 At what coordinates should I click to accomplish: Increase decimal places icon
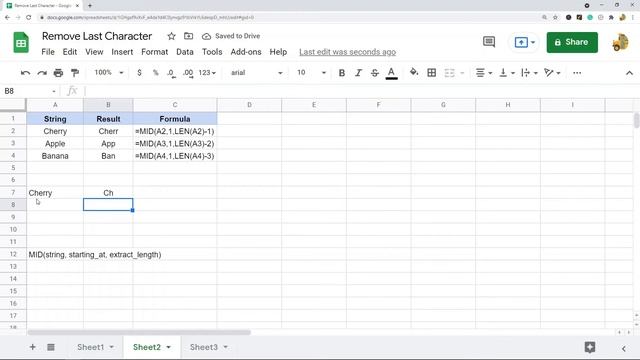188,73
